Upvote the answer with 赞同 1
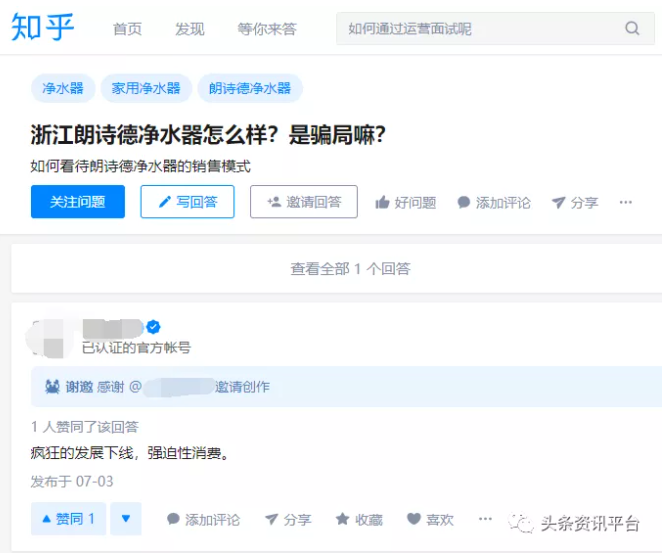This screenshot has height=557, width=666. (x=68, y=519)
